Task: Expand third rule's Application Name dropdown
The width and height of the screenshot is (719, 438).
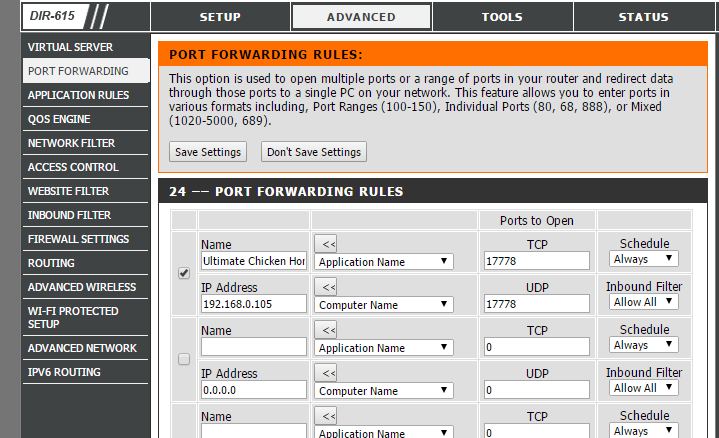Action: (x=384, y=432)
